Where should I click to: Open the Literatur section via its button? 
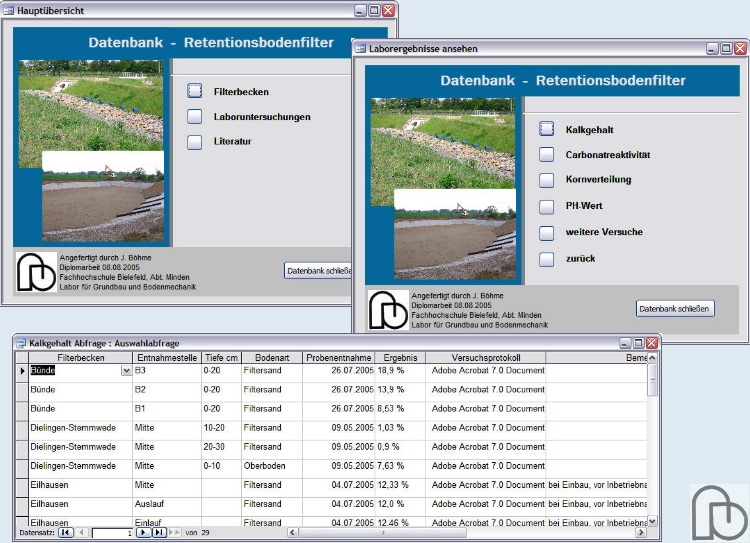click(195, 142)
